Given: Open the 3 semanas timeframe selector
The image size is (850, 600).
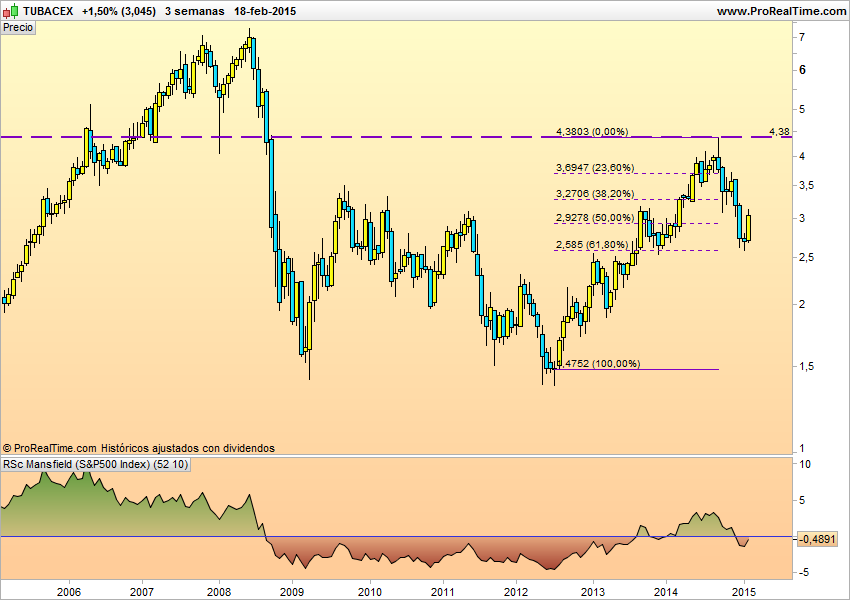Looking at the screenshot, I should point(194,10).
